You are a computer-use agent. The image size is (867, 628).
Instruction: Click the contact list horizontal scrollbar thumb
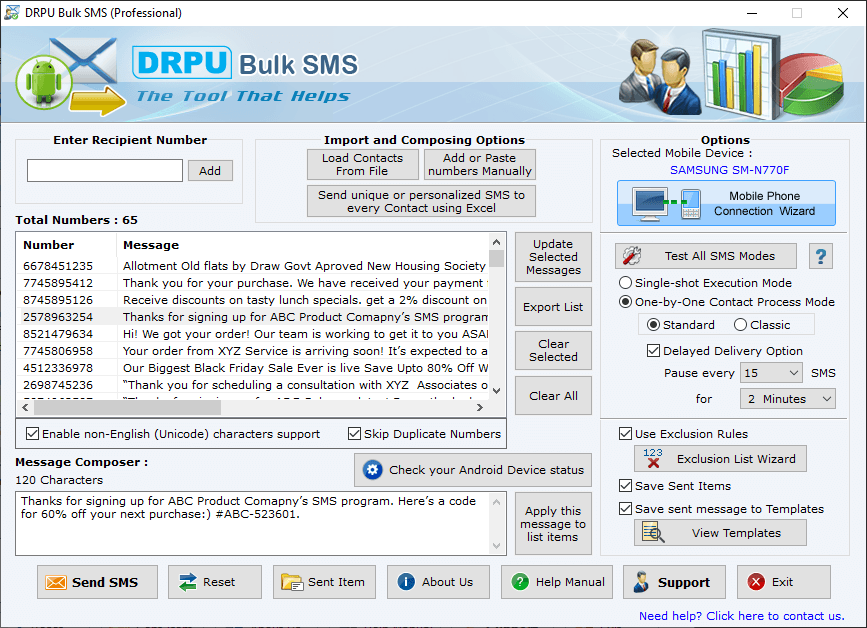(127, 407)
